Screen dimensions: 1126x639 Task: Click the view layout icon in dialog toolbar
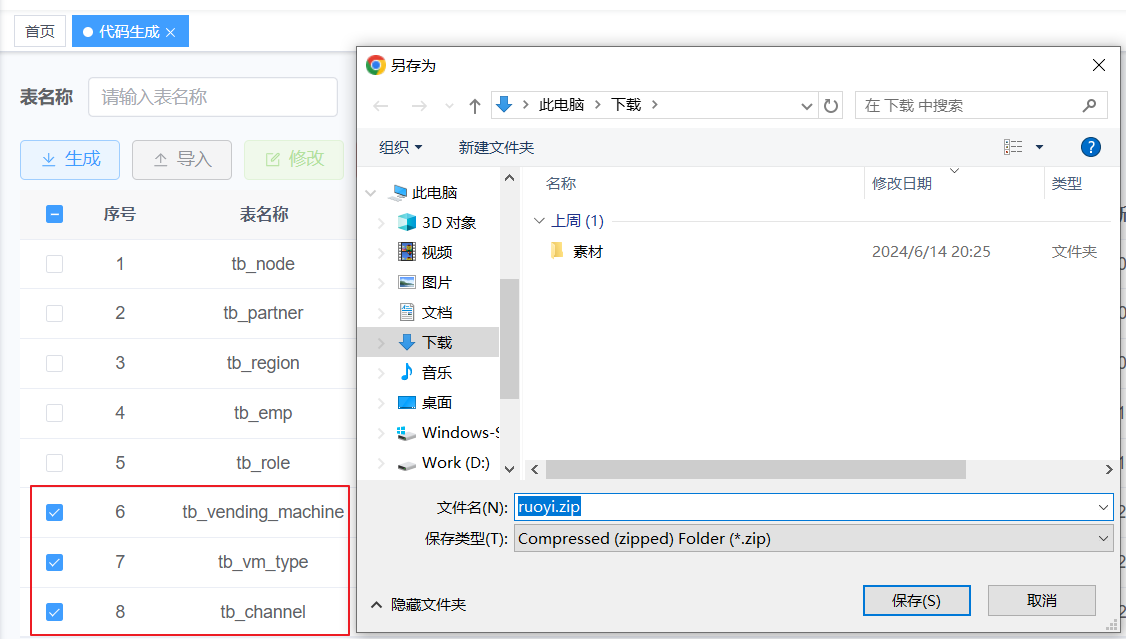coord(1013,147)
